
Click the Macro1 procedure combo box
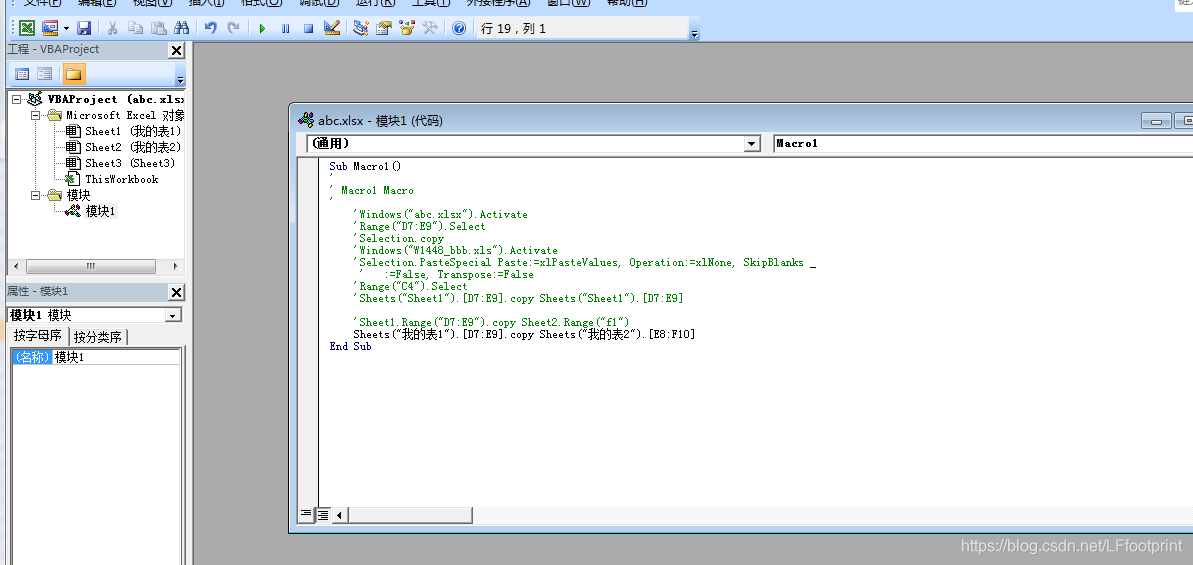(x=982, y=144)
